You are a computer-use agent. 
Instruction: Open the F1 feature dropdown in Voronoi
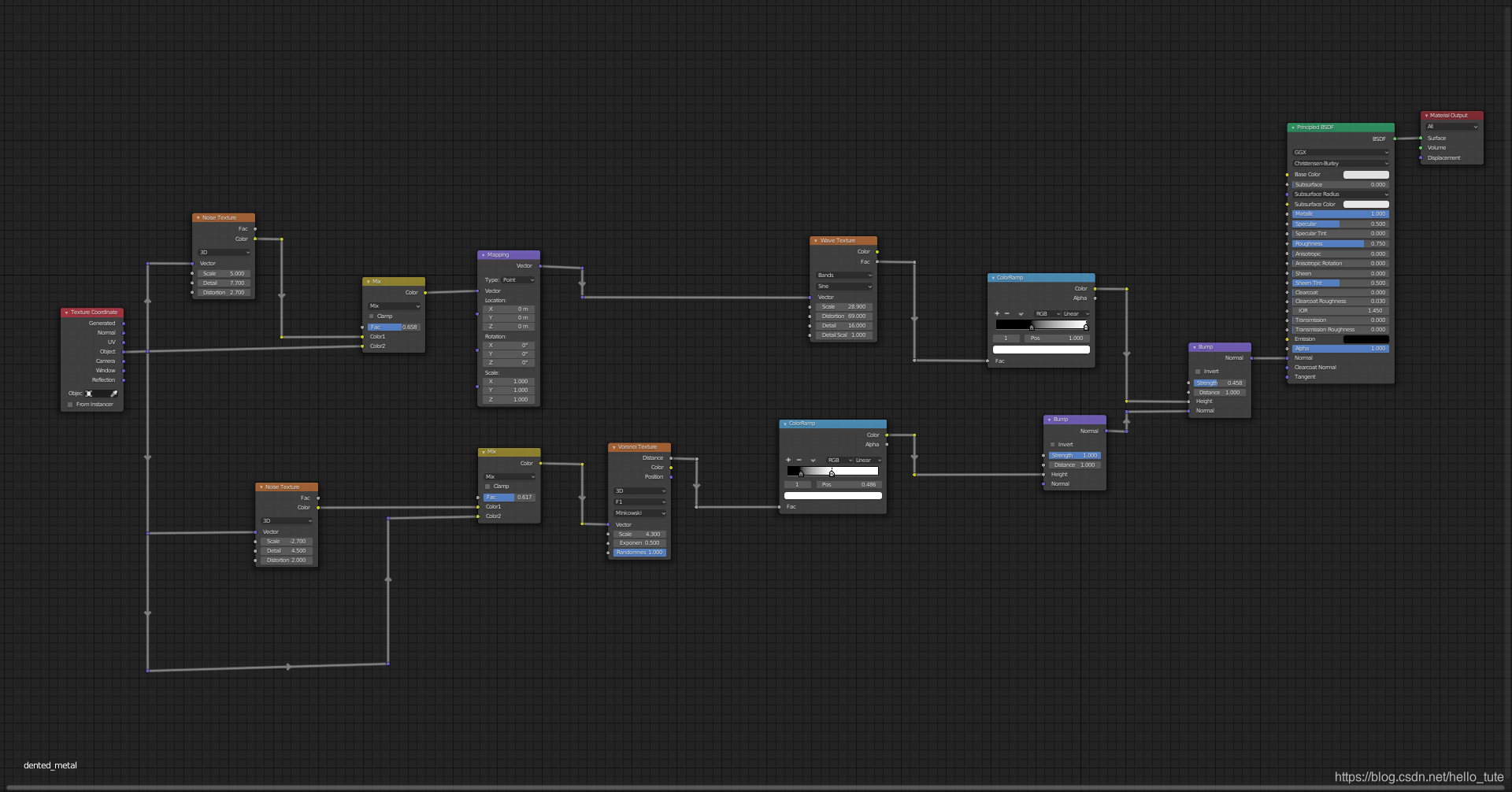640,502
